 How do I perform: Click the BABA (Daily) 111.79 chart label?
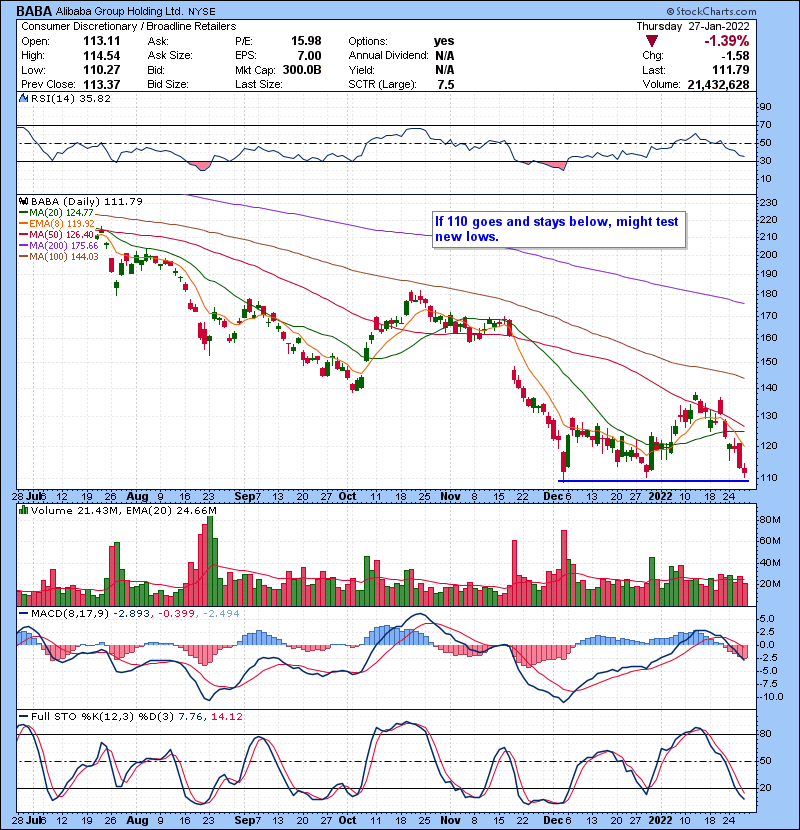pyautogui.click(x=87, y=201)
